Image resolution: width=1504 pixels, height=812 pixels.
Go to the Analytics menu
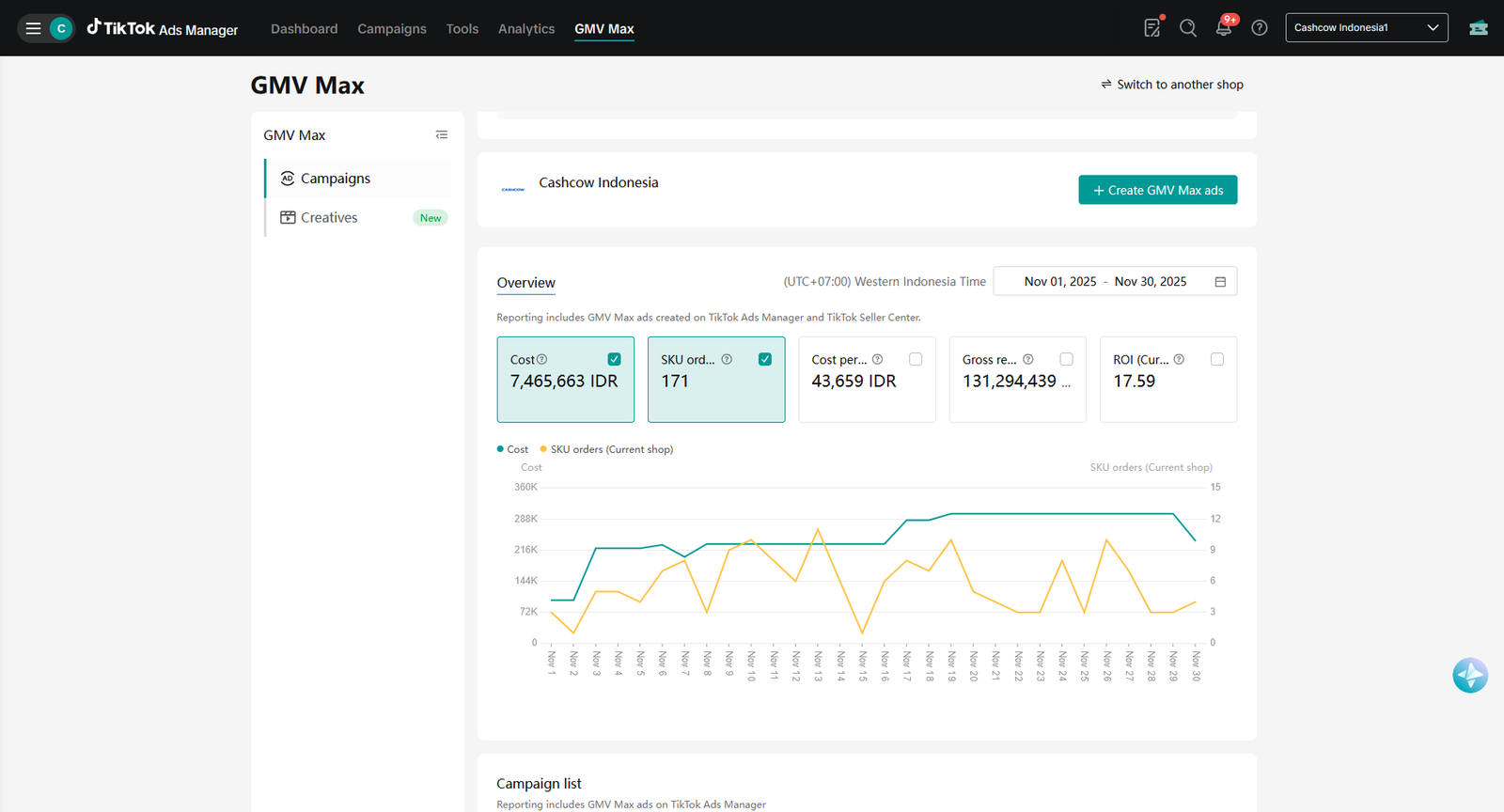526,29
